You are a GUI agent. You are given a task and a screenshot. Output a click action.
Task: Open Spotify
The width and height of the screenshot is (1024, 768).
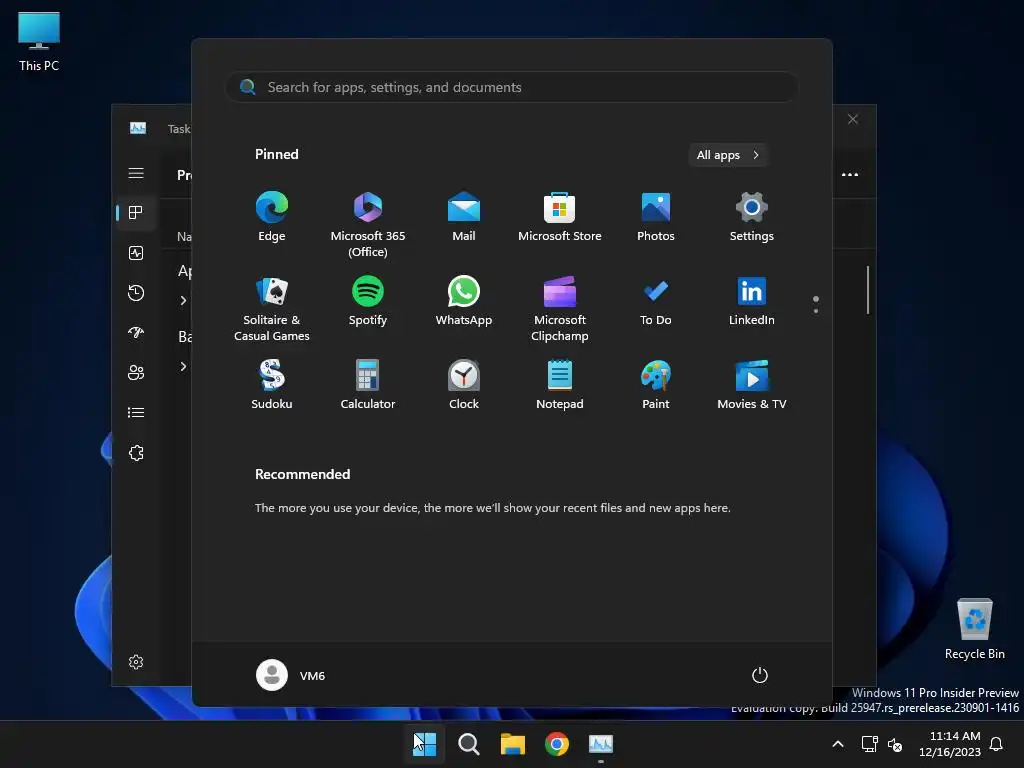(x=368, y=301)
